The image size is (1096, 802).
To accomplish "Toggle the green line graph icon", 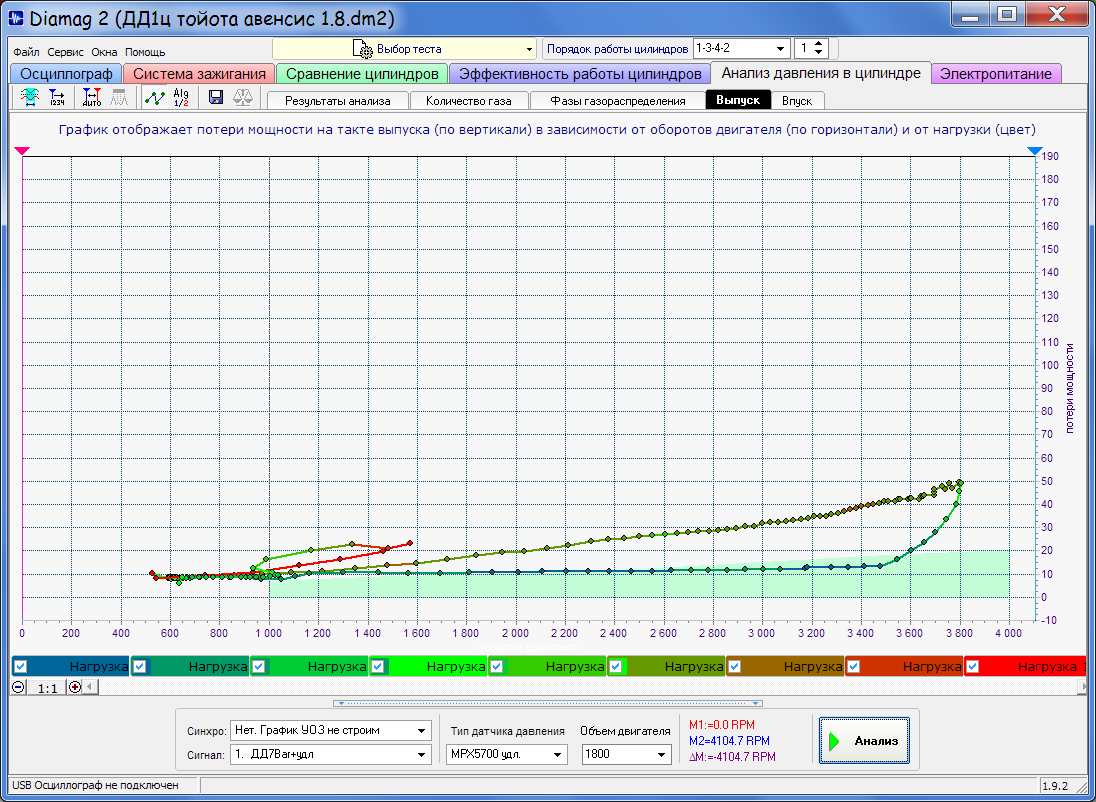I will (x=154, y=97).
